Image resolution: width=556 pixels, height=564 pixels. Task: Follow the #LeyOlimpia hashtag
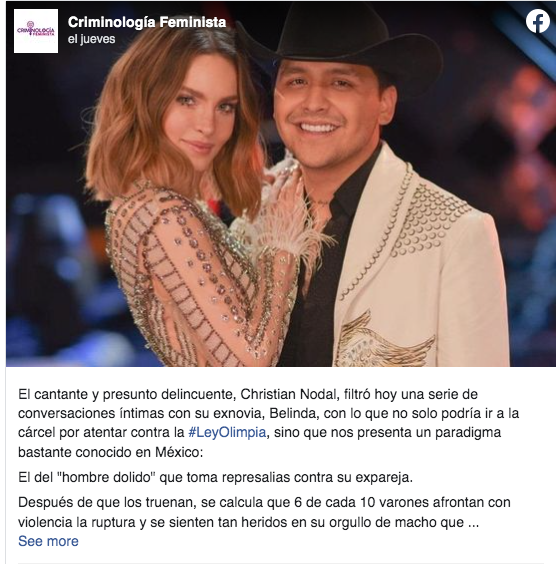[x=227, y=432]
